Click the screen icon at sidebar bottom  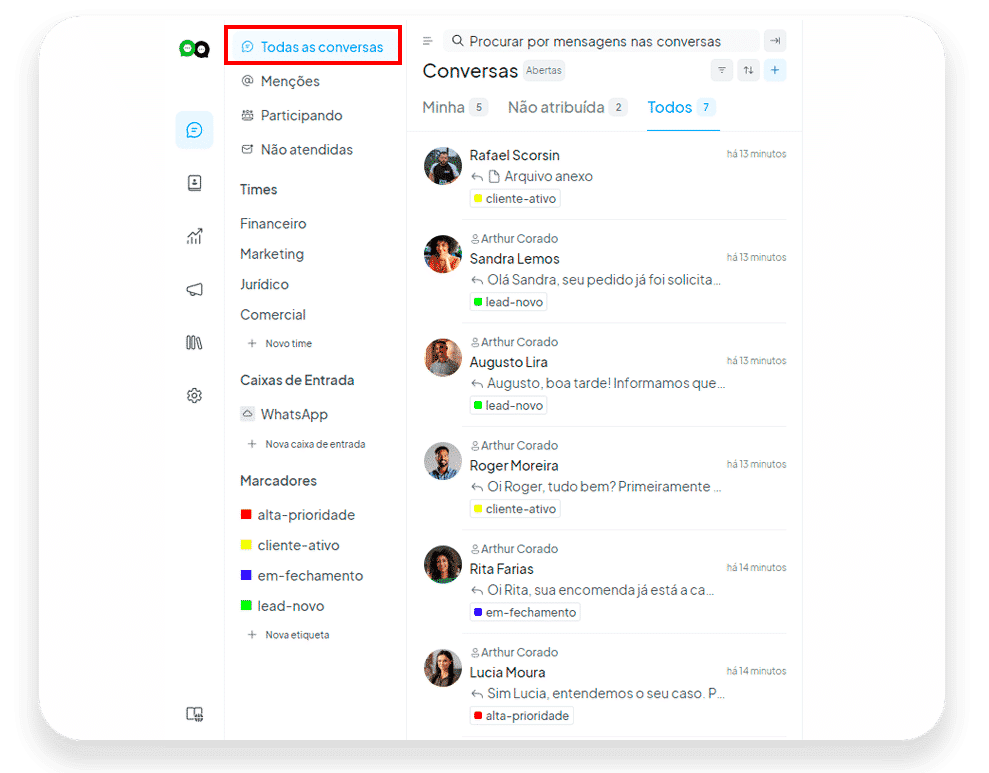194,714
